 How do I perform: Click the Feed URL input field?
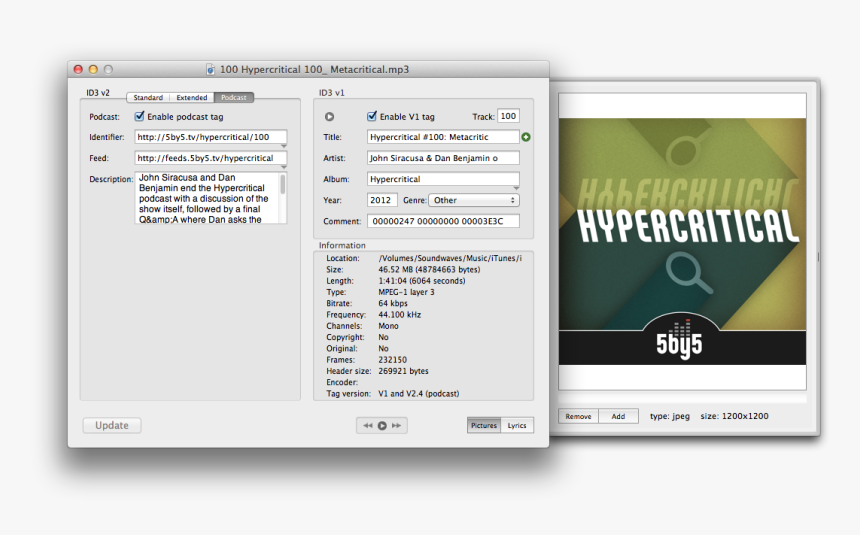[211, 158]
